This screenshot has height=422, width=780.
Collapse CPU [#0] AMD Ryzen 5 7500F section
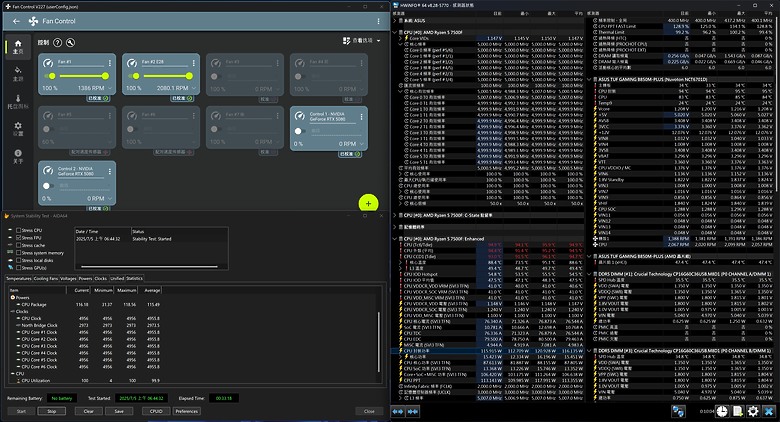coord(395,32)
